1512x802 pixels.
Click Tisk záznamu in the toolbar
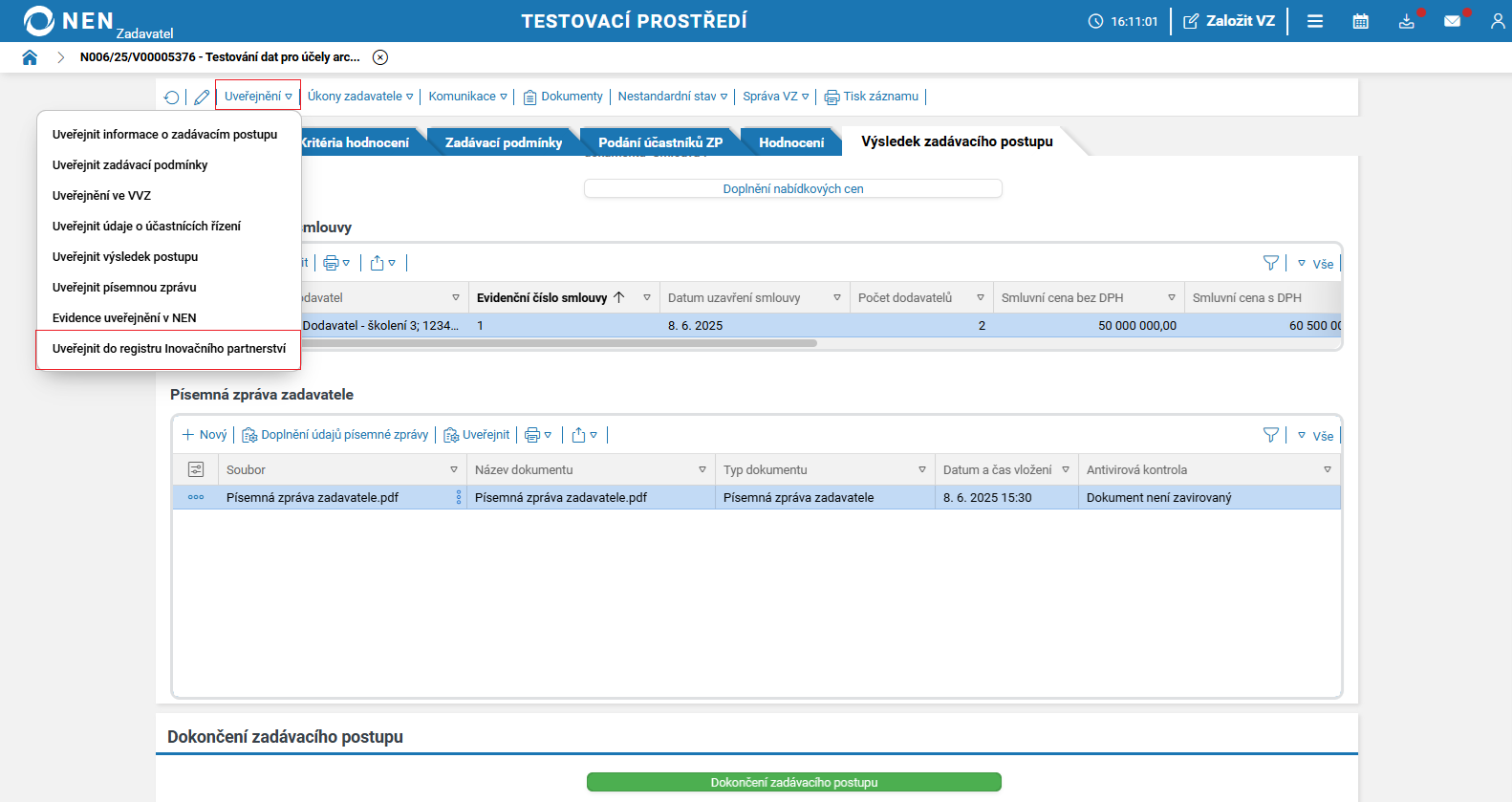coord(872,97)
